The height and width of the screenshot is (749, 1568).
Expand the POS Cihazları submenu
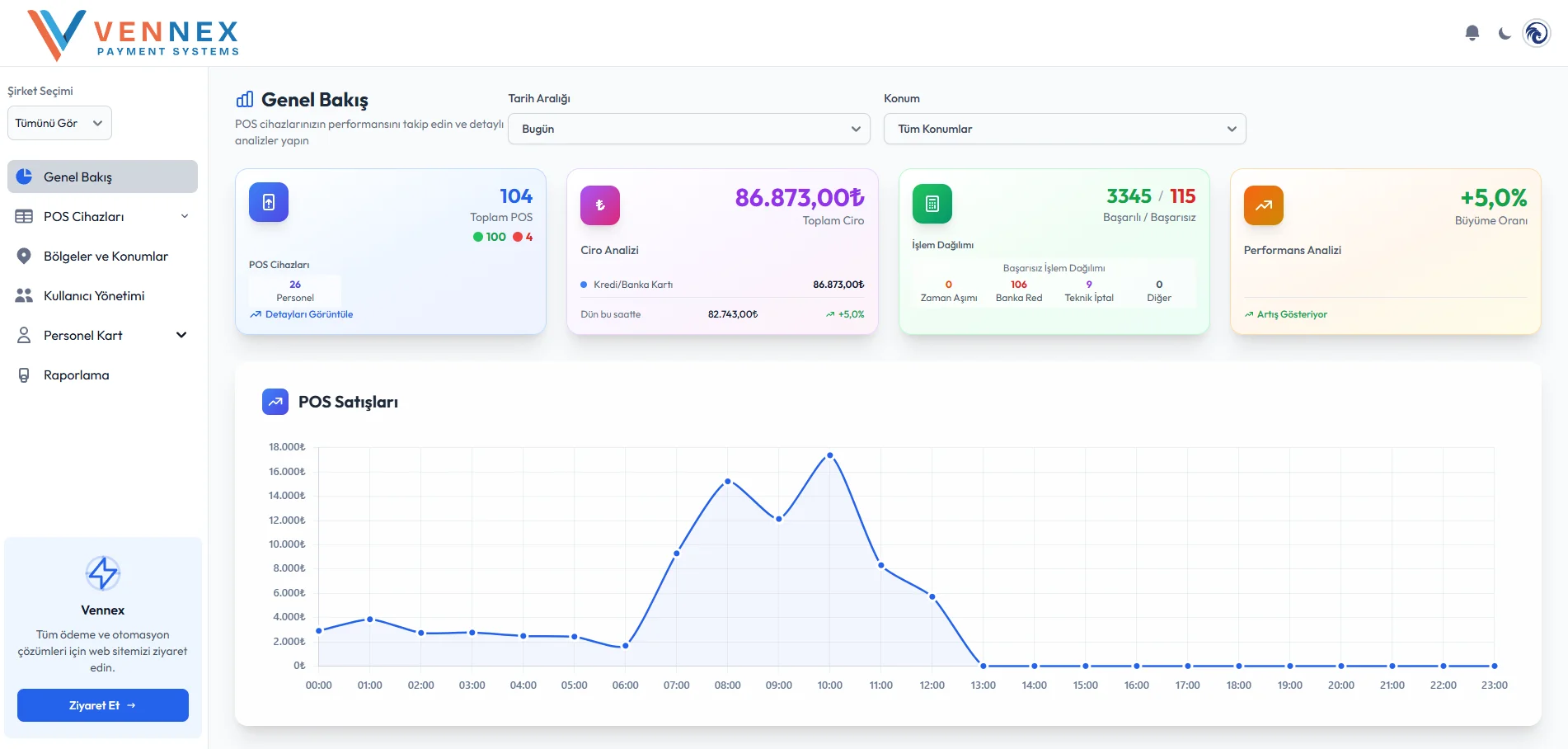pyautogui.click(x=185, y=216)
